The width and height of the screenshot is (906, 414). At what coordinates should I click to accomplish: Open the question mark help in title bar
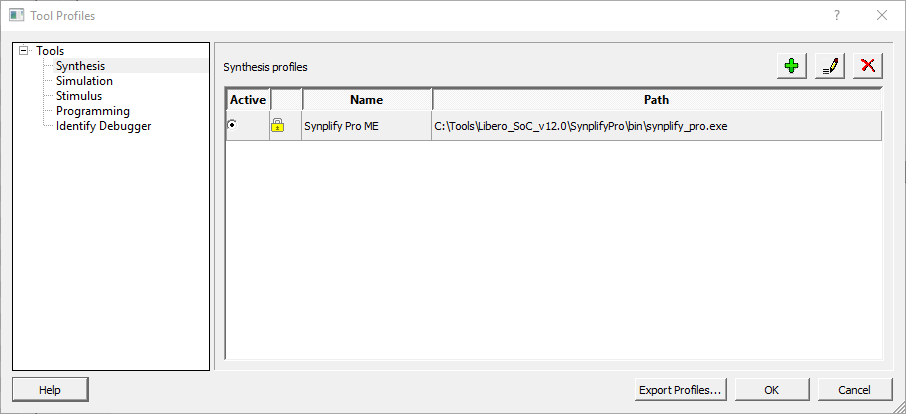click(x=837, y=16)
